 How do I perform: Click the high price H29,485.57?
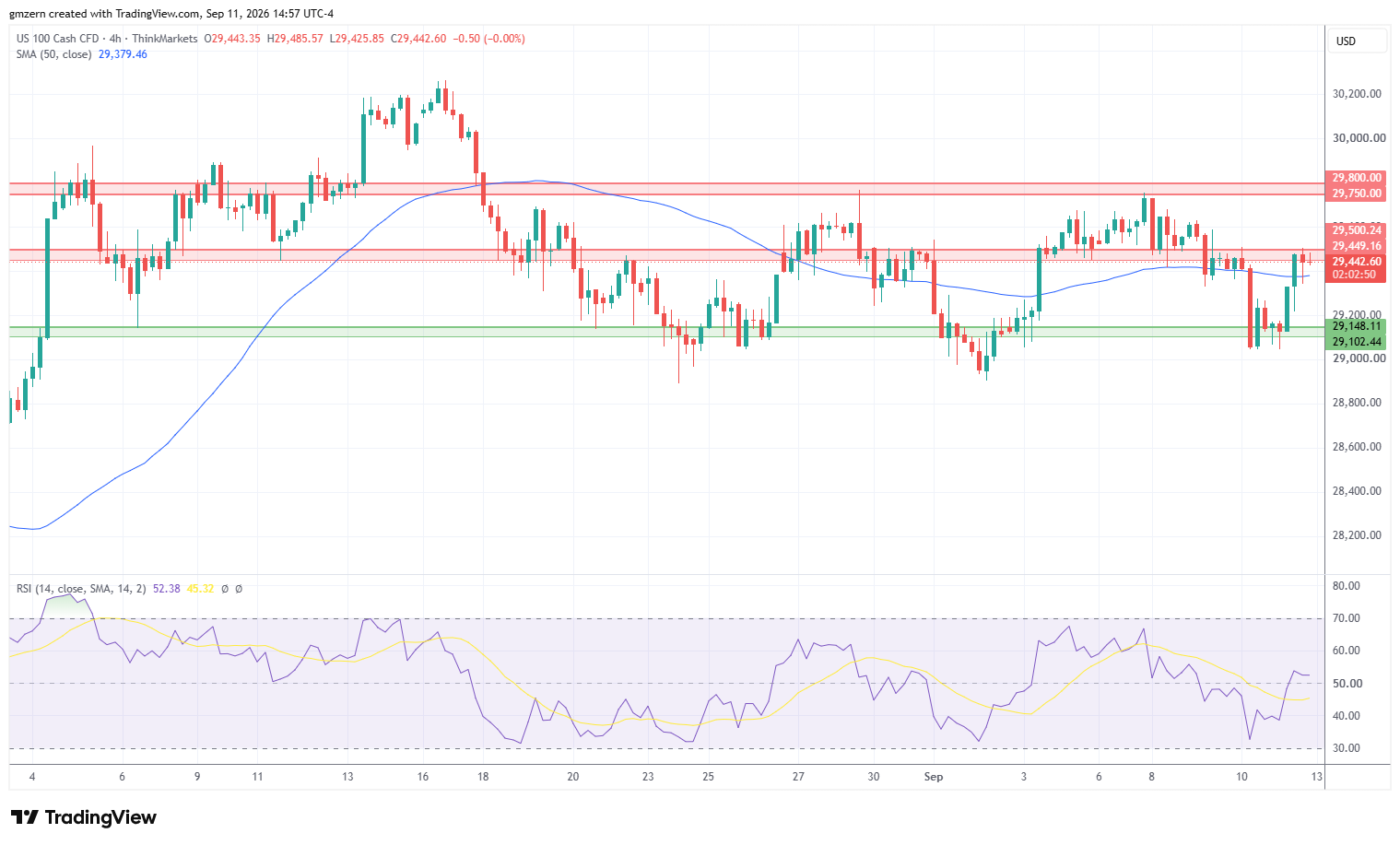(x=295, y=39)
